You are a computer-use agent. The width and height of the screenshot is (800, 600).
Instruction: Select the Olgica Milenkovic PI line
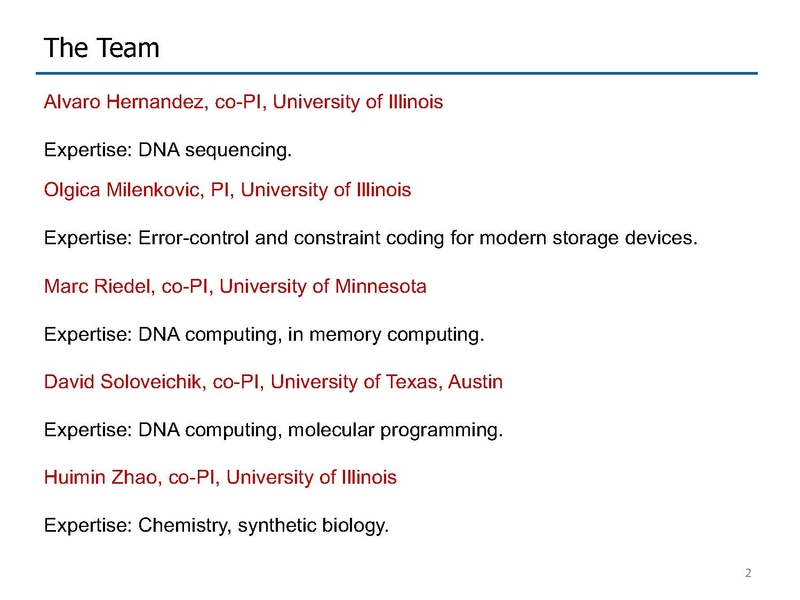[x=228, y=190]
